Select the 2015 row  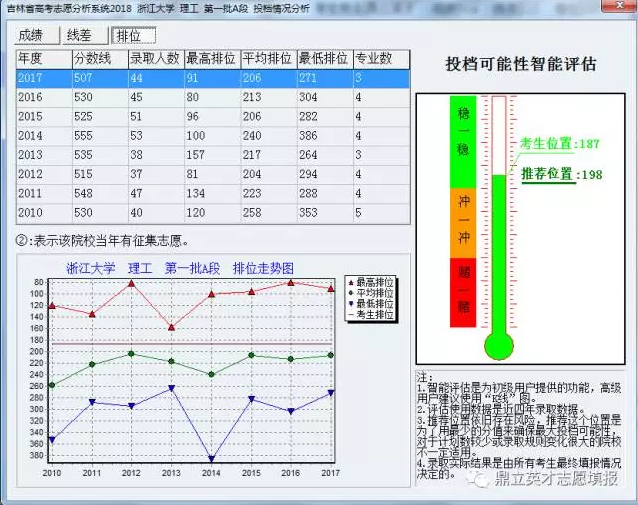[x=213, y=116]
